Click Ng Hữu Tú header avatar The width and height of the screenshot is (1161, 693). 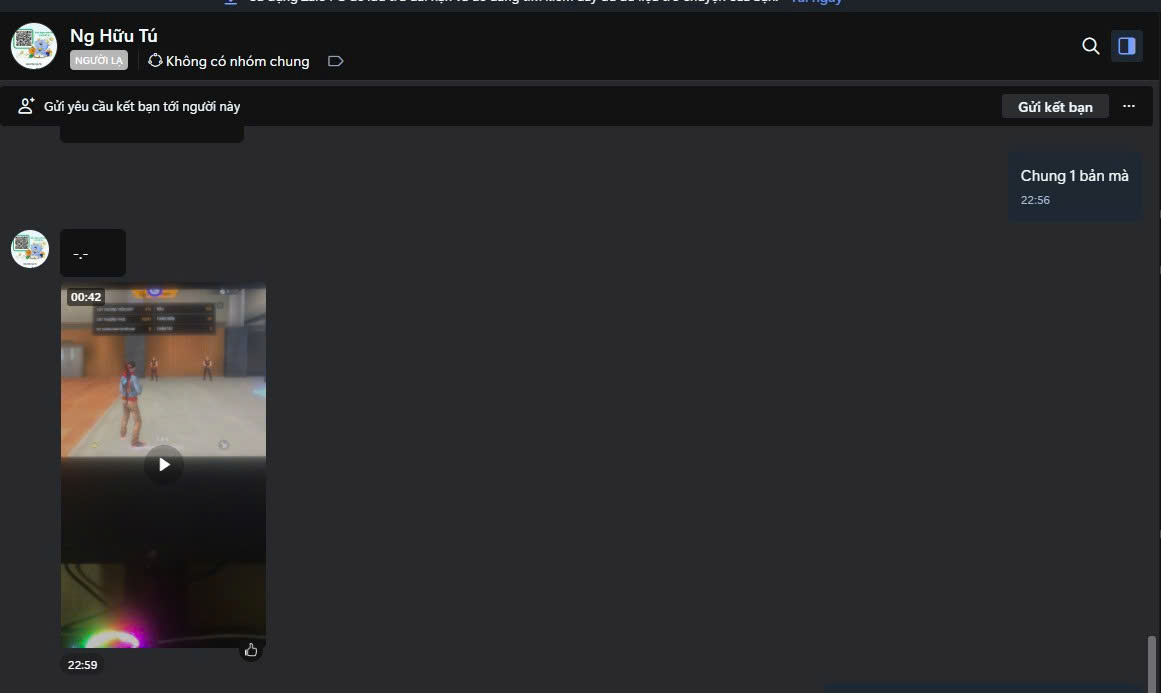[x=34, y=46]
